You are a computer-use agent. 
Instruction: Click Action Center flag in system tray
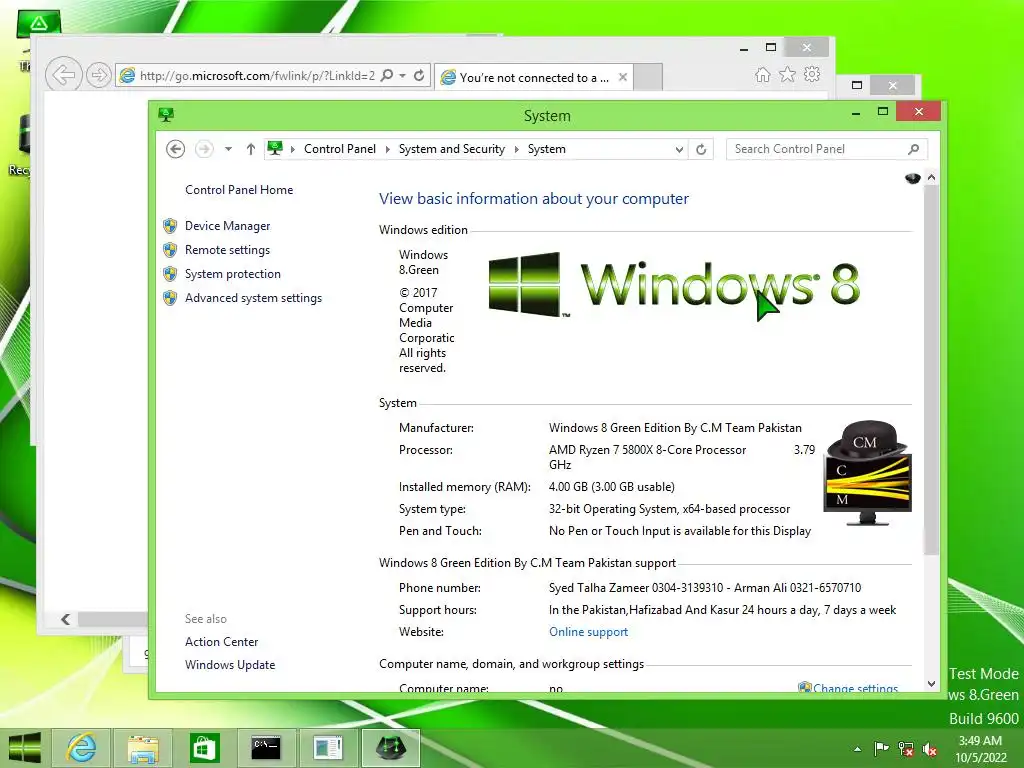click(x=881, y=748)
